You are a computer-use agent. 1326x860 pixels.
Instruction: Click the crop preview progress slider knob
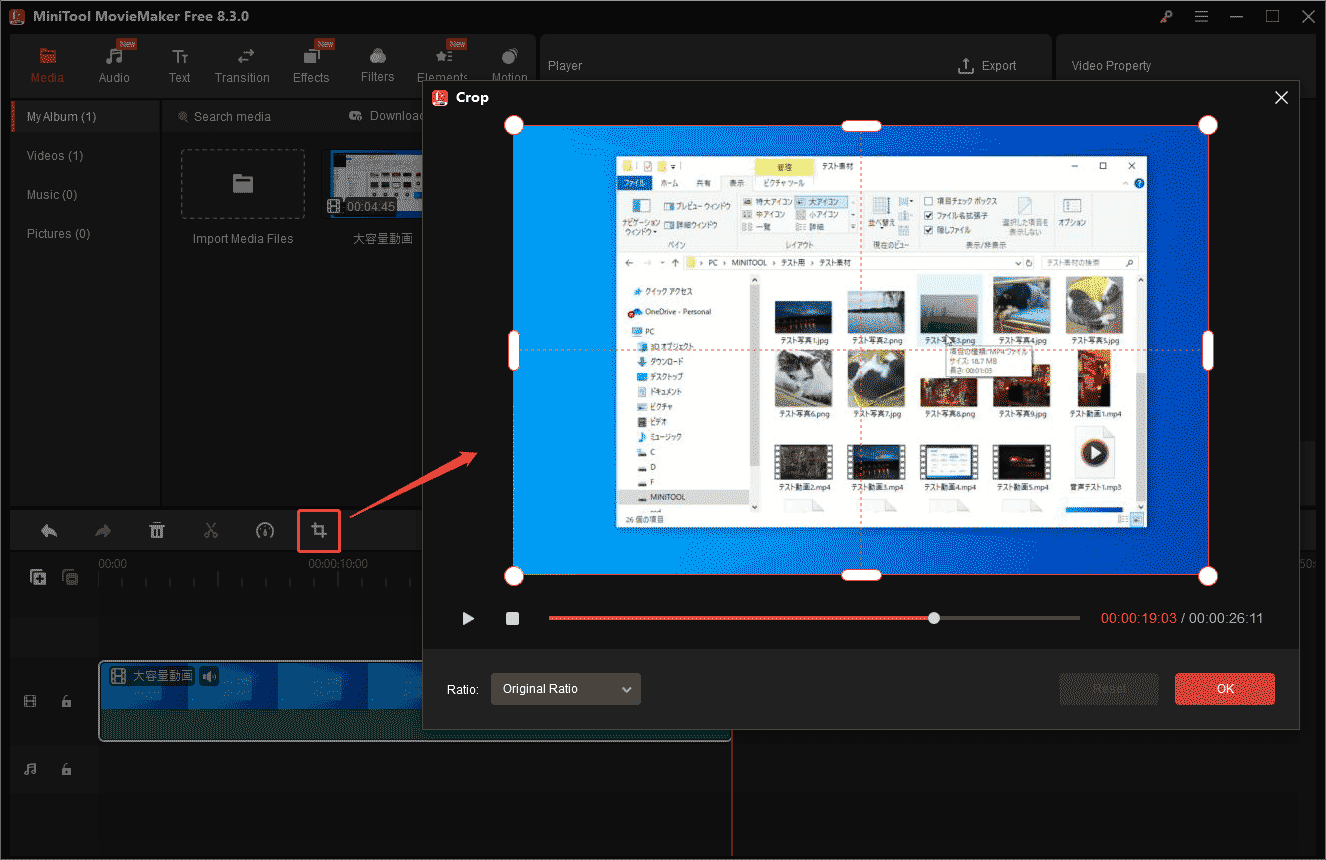[934, 618]
